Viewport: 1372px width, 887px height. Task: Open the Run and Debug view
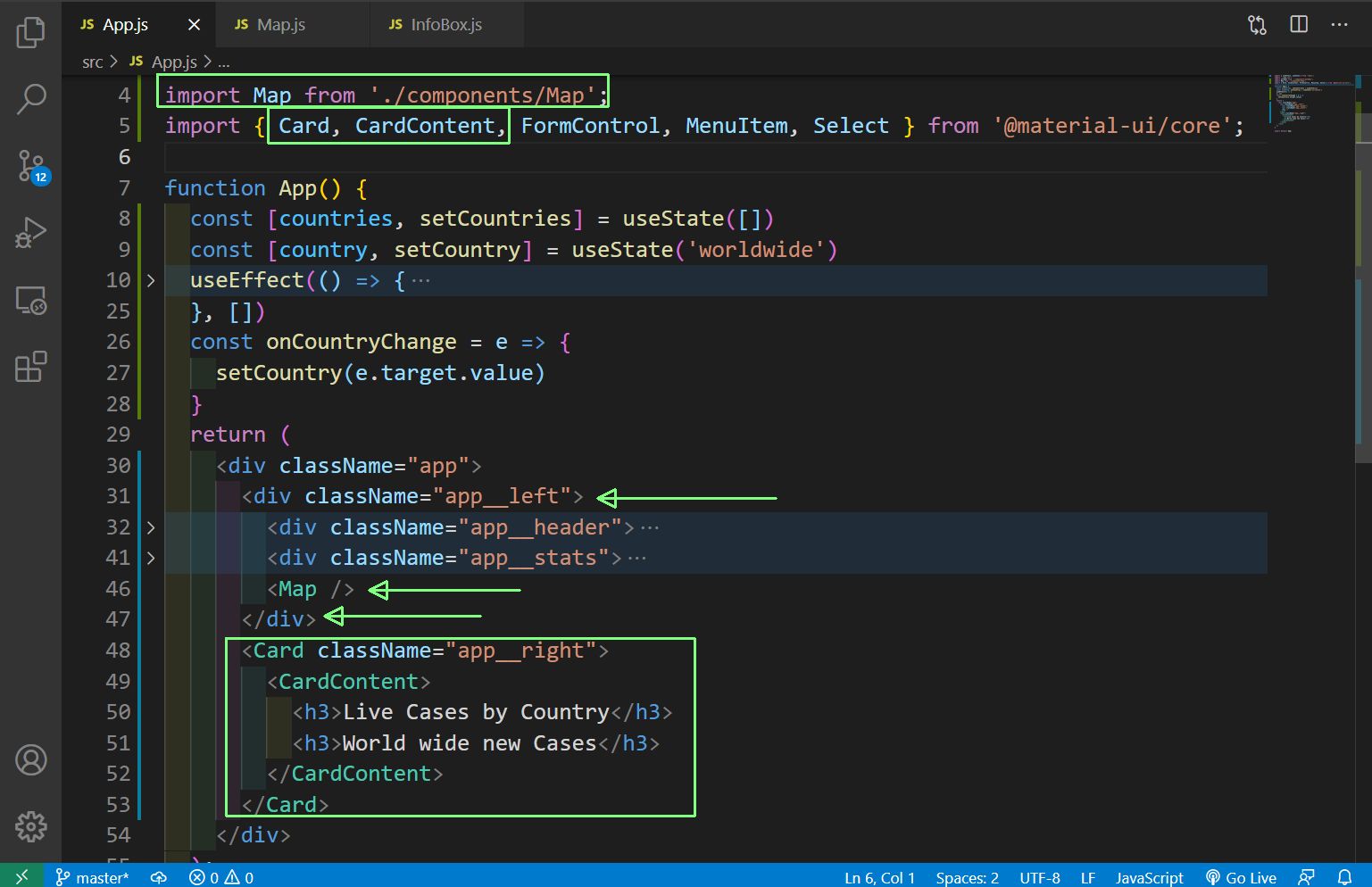pyautogui.click(x=30, y=233)
